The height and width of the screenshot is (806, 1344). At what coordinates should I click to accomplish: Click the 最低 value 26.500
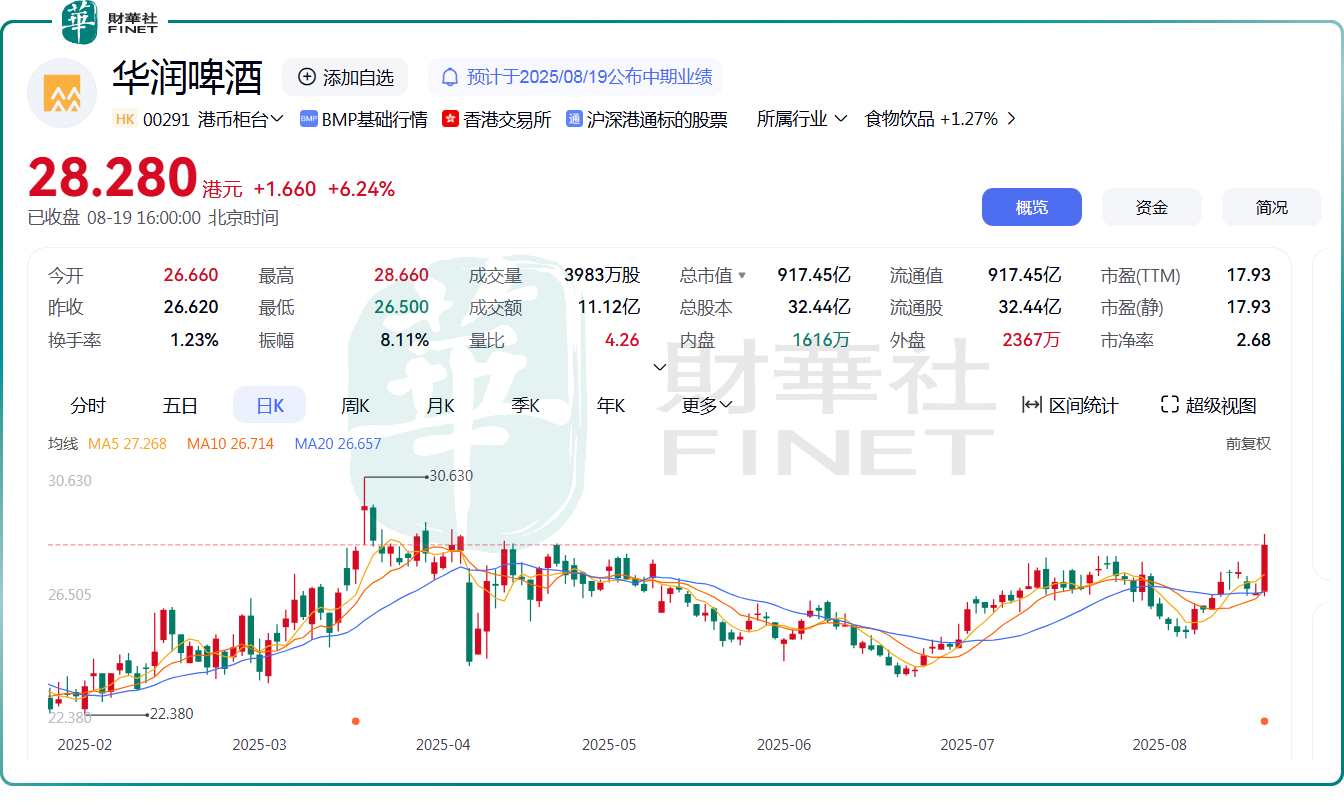pos(401,307)
